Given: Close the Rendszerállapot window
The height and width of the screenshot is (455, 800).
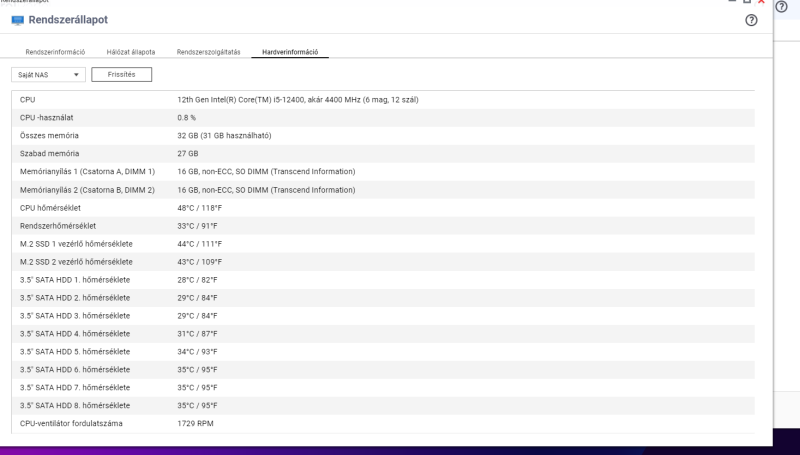Looking at the screenshot, I should pyautogui.click(x=761, y=2).
